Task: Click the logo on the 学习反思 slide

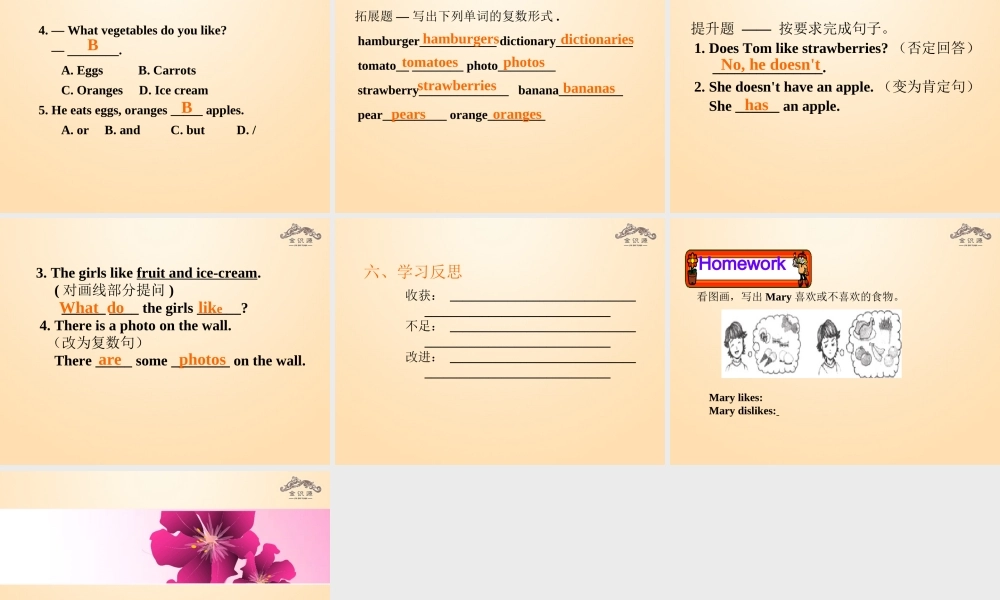Action: [635, 233]
